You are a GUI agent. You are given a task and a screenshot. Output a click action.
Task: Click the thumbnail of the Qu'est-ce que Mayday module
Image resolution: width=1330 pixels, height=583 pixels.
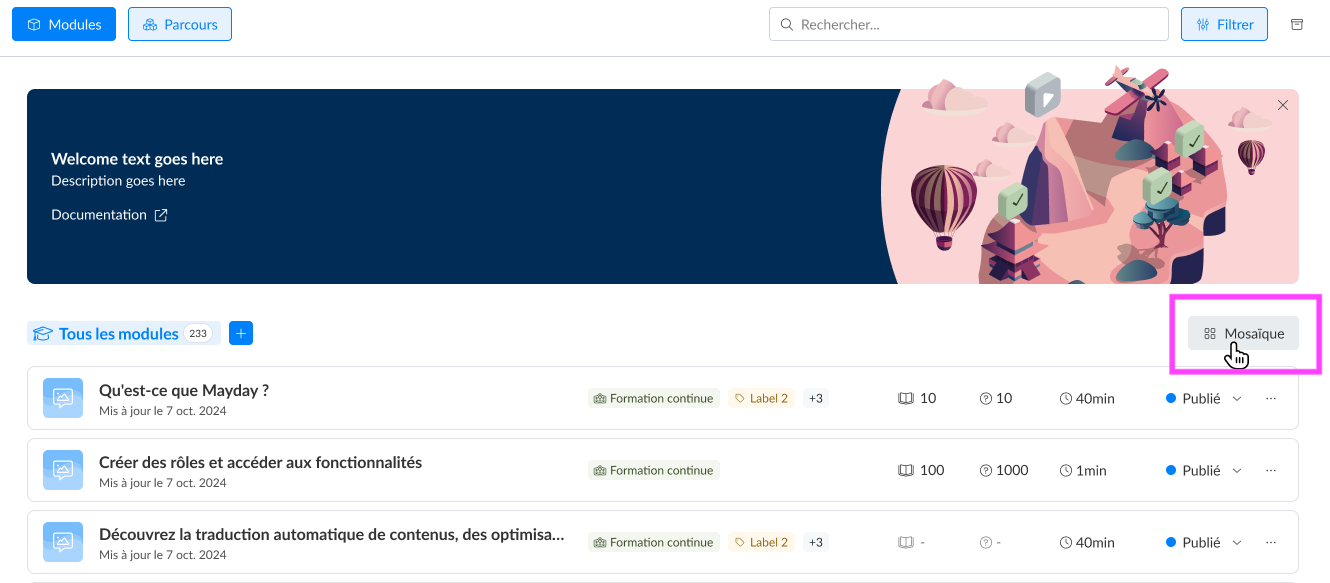pyautogui.click(x=62, y=397)
